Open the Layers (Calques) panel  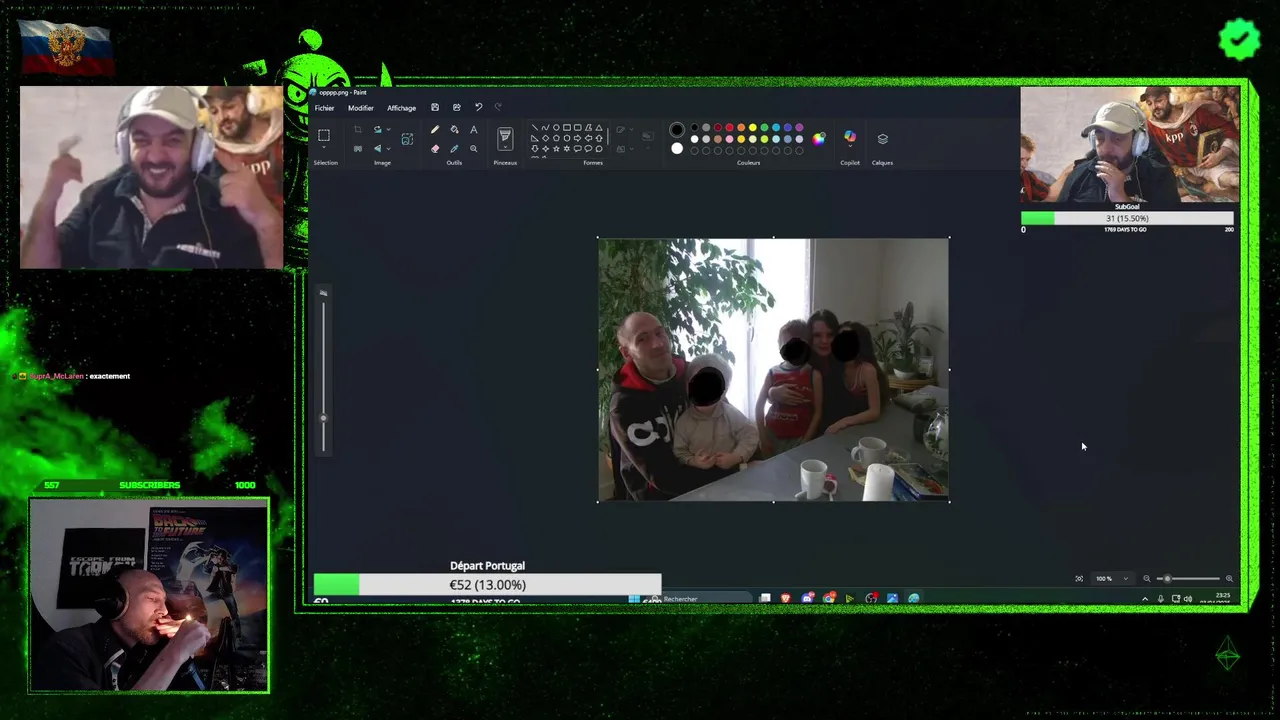click(x=883, y=139)
